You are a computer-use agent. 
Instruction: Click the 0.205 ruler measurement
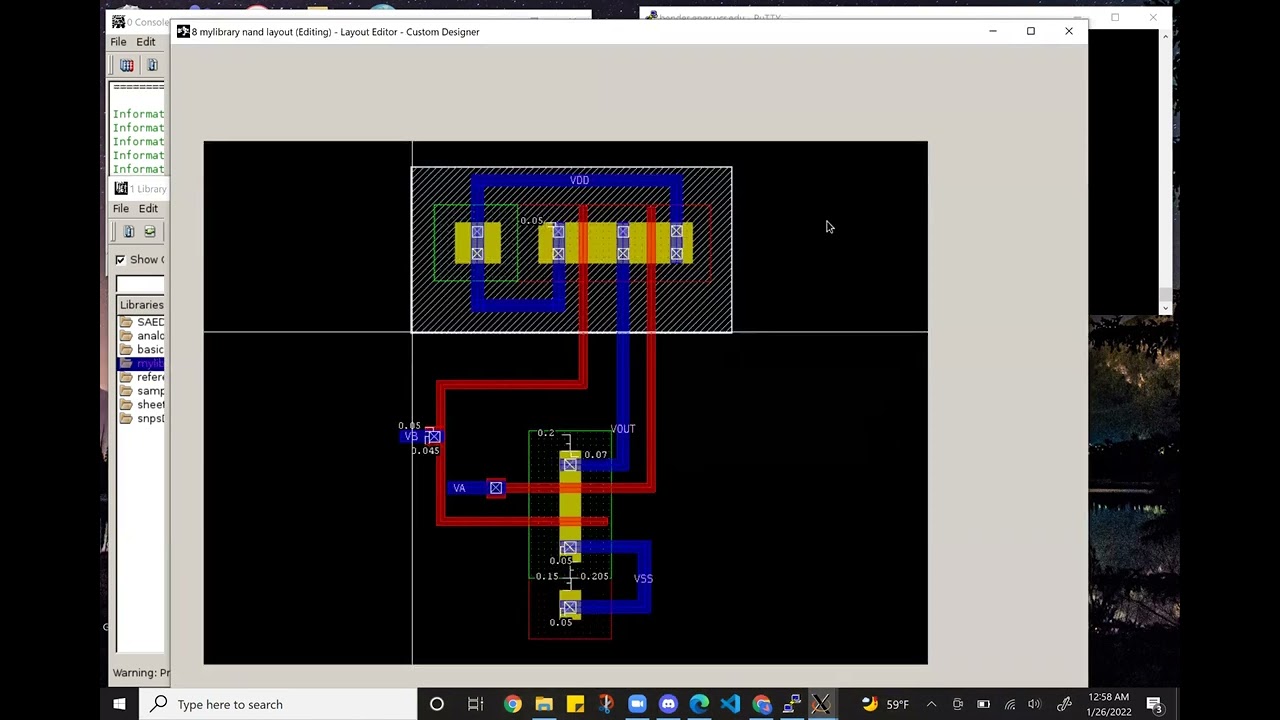pos(594,577)
